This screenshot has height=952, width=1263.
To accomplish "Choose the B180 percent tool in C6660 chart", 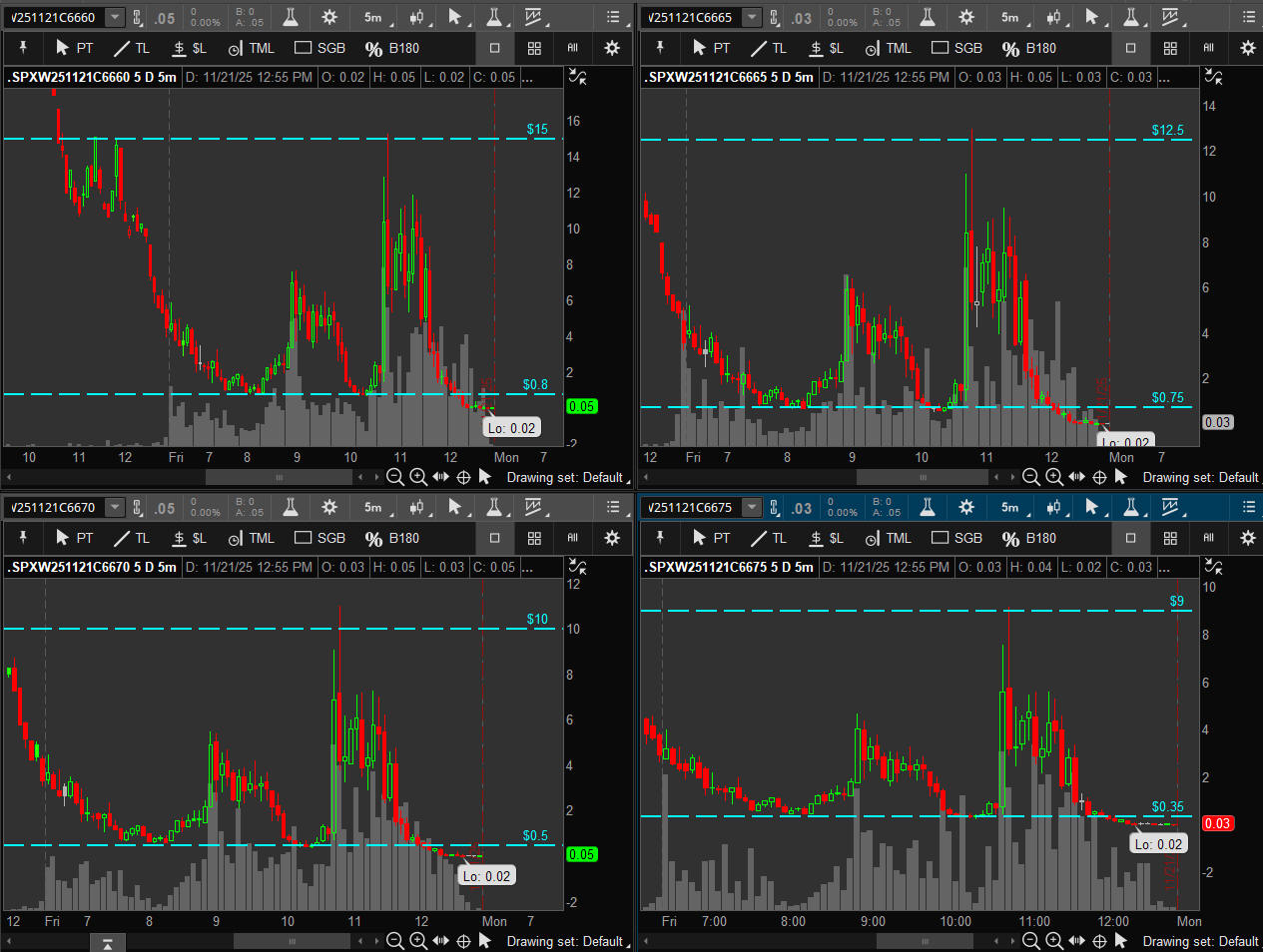I will (392, 48).
